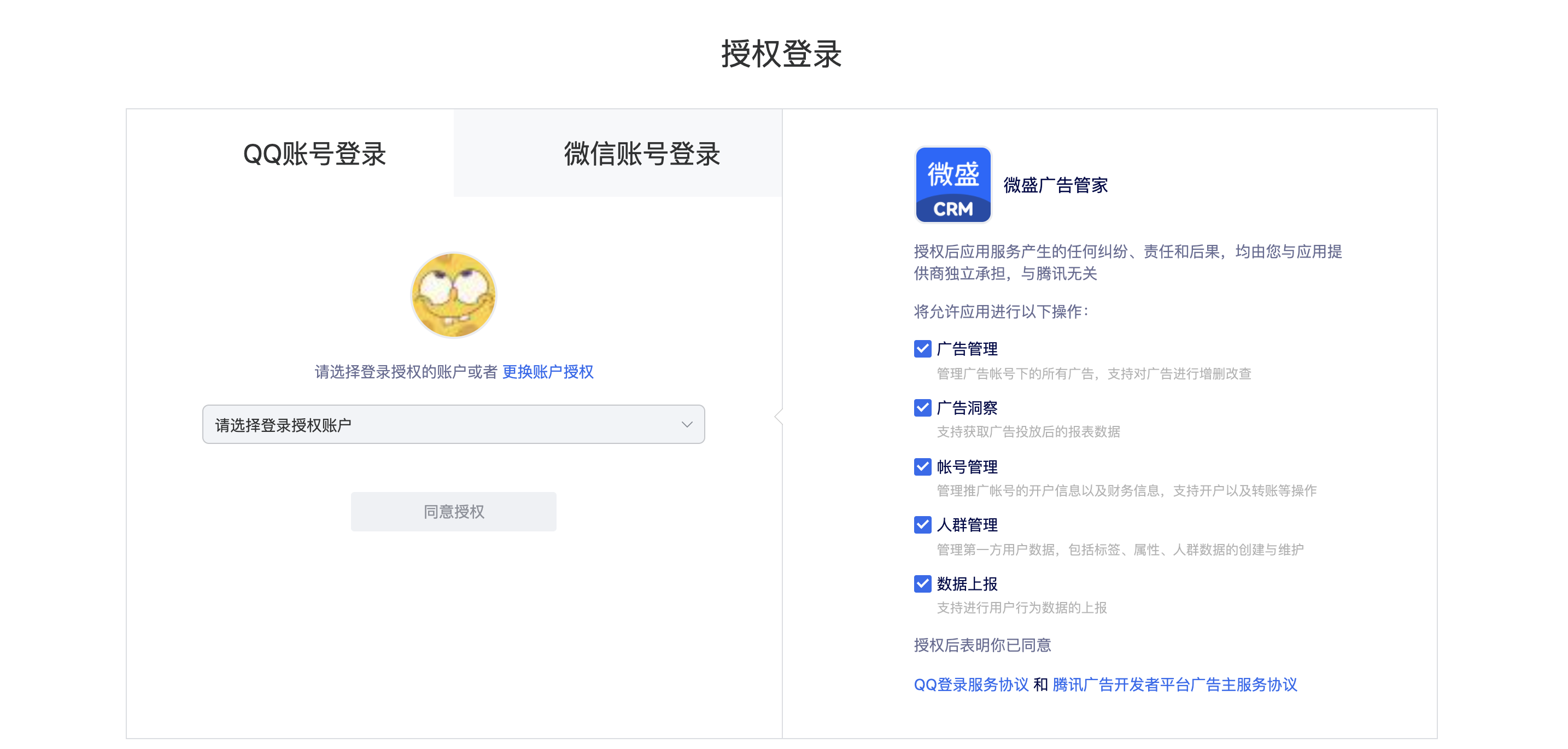The image size is (1568, 749).
Task: Switch to the QQ账号登录 tab
Action: point(315,153)
